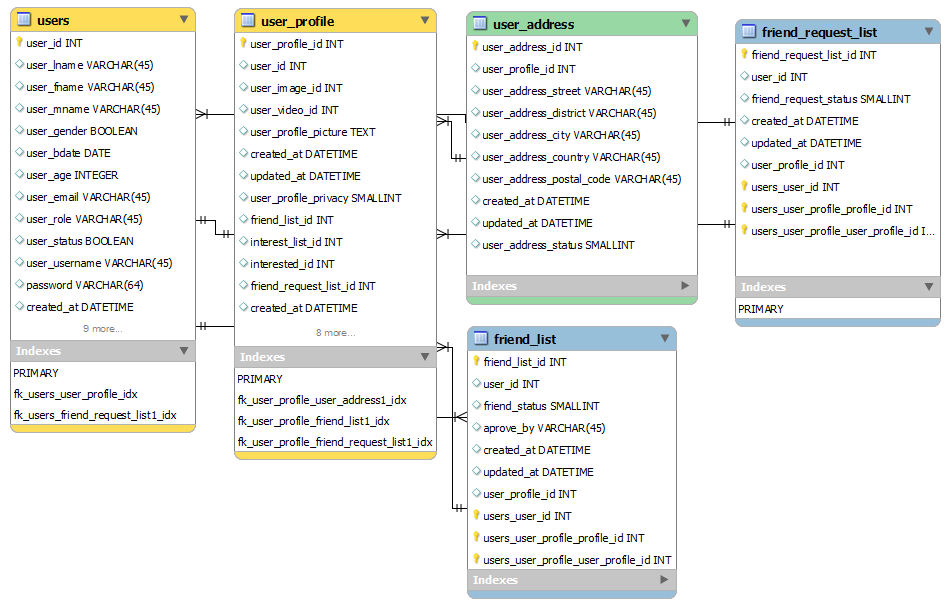Viewport: 950px width, 611px height.
Task: Click diamond icon beside user_email VARCHAR(45)
Action: coord(19,196)
